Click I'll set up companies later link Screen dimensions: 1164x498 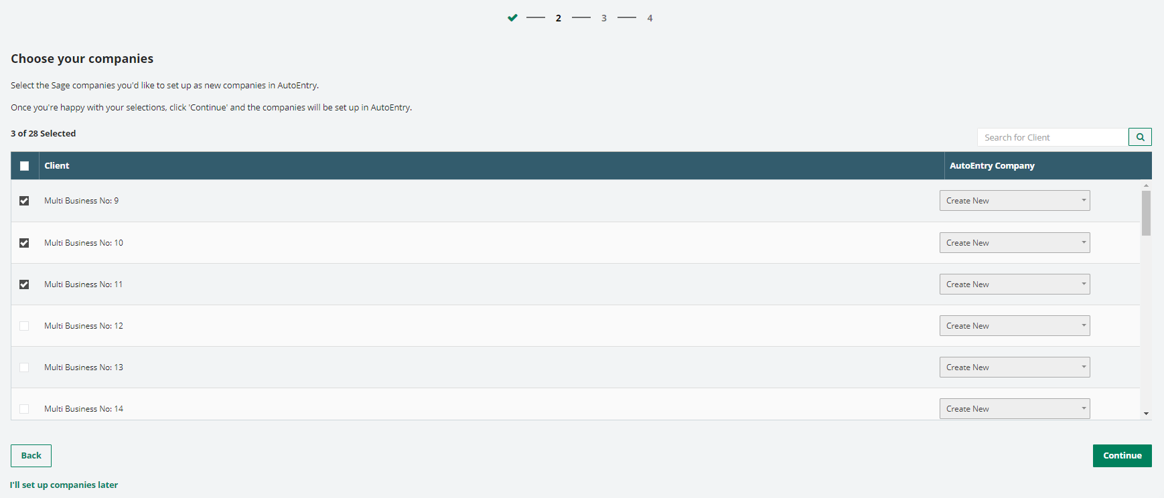point(64,485)
